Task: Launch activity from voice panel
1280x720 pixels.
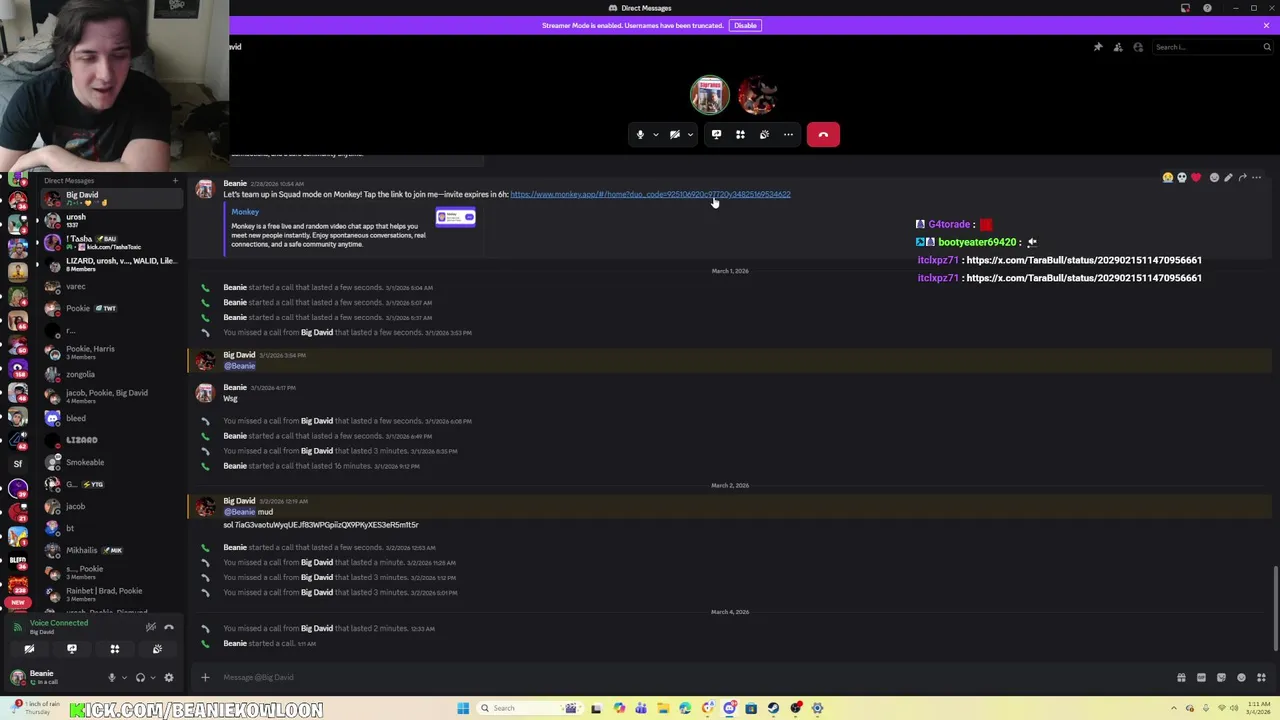Action: click(114, 649)
